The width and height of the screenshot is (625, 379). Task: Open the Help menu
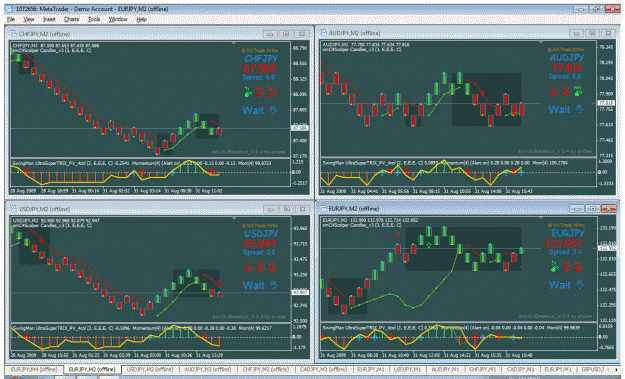tap(142, 19)
